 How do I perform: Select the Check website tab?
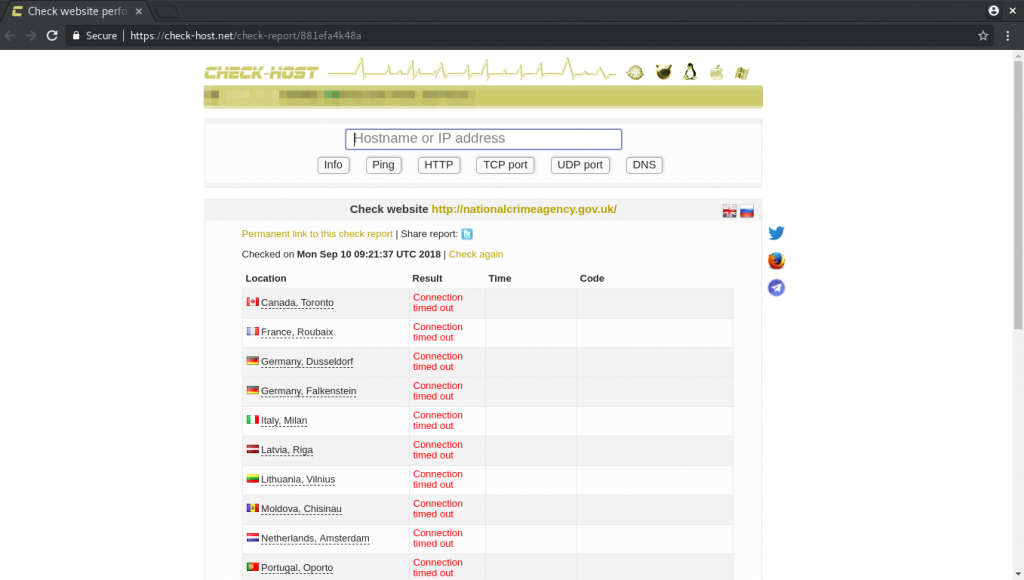[77, 11]
